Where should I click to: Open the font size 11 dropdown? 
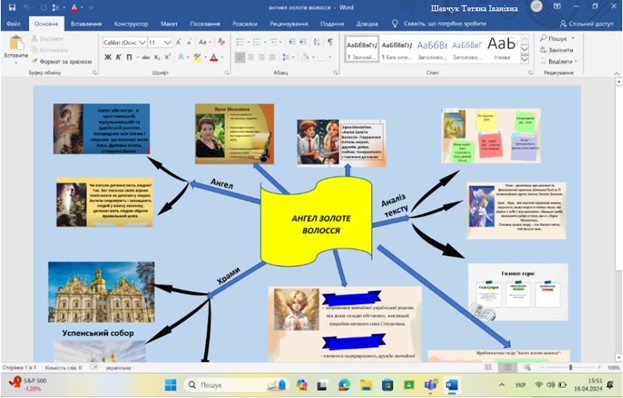(167, 42)
